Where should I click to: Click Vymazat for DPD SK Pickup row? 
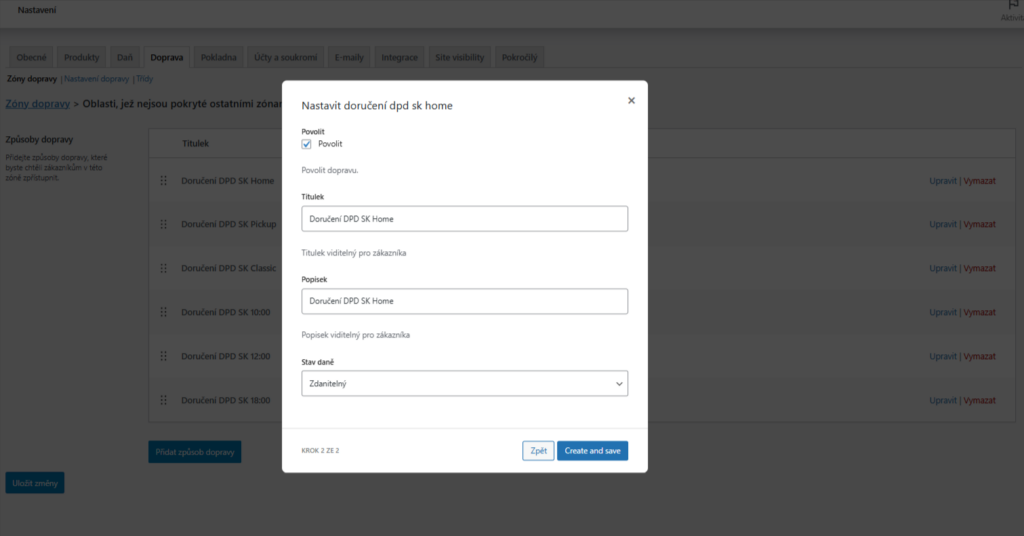coord(980,224)
